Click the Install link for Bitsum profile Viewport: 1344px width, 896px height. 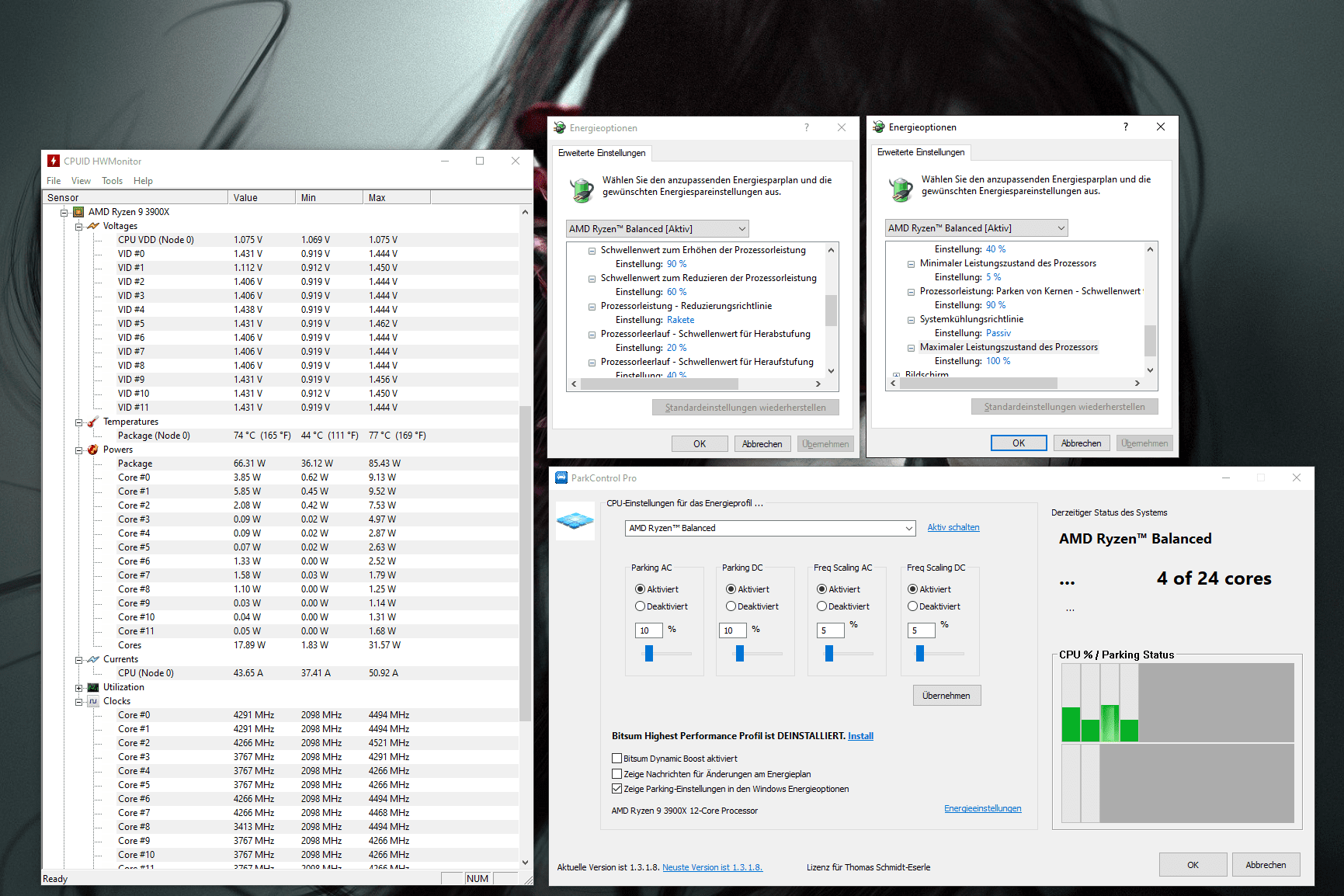860,736
